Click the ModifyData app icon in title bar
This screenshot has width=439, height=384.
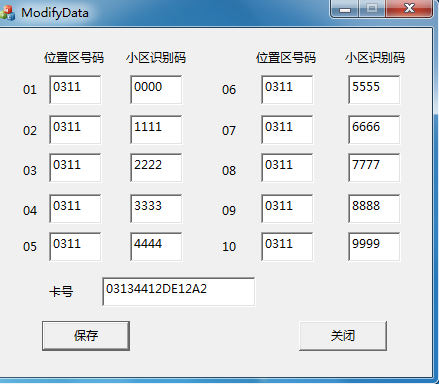pyautogui.click(x=7, y=13)
